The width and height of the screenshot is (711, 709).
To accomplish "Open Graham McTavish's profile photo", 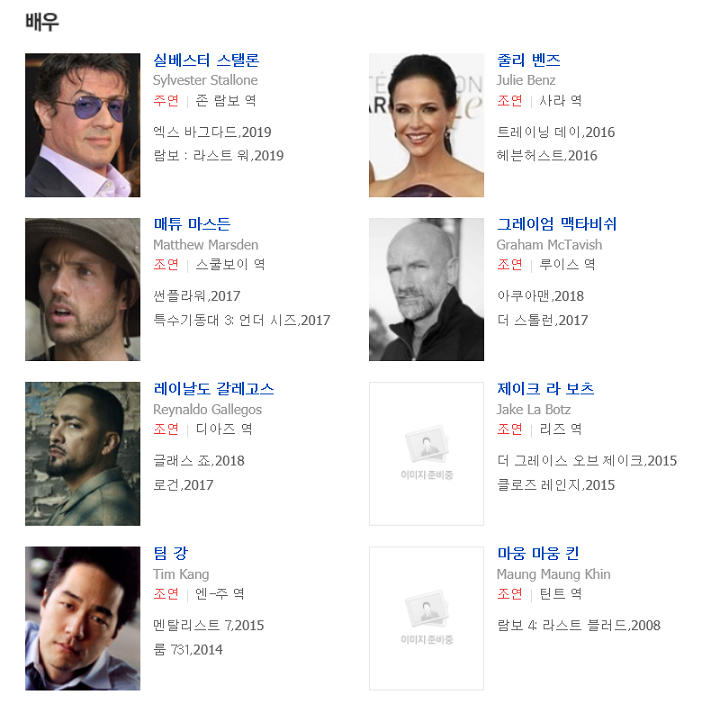I will tap(426, 290).
